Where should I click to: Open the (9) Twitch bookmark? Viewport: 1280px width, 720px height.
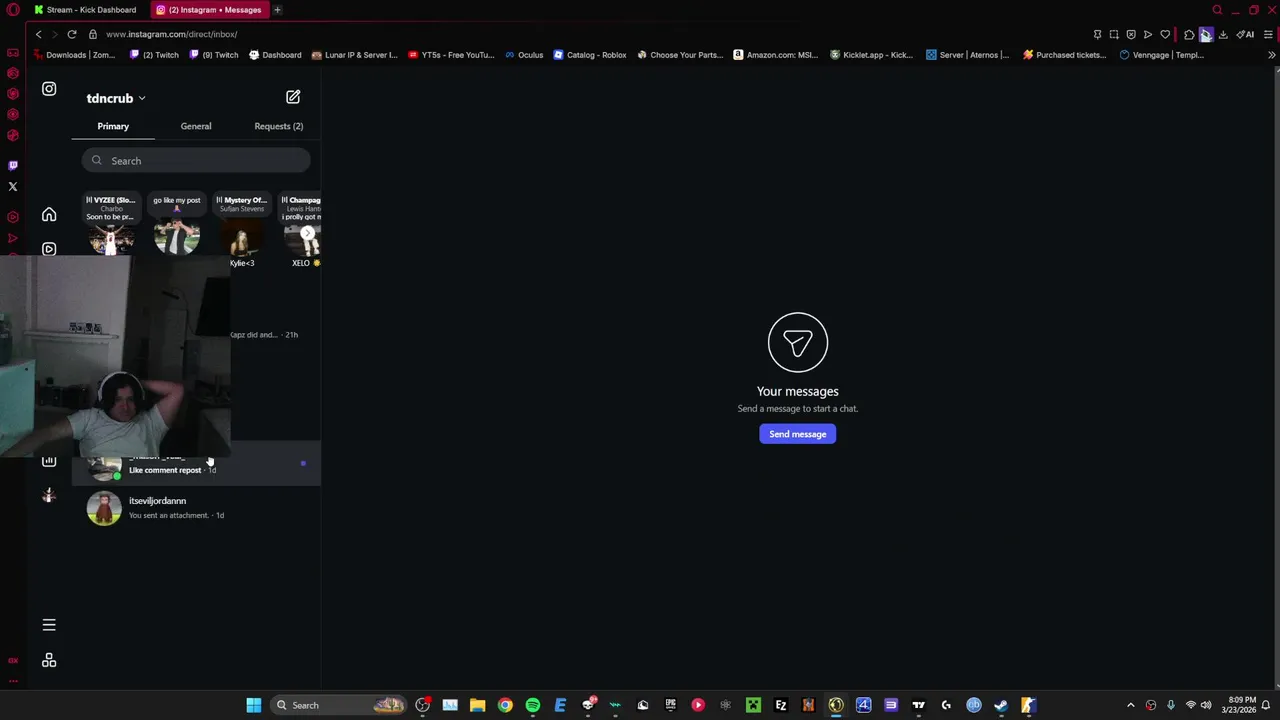(214, 55)
